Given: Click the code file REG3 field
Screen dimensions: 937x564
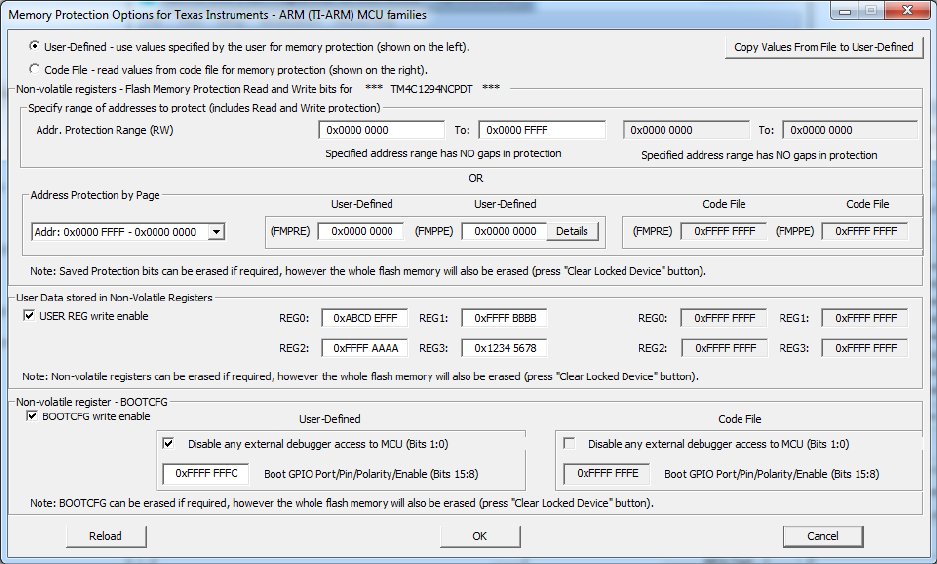Looking at the screenshot, I should click(x=865, y=348).
